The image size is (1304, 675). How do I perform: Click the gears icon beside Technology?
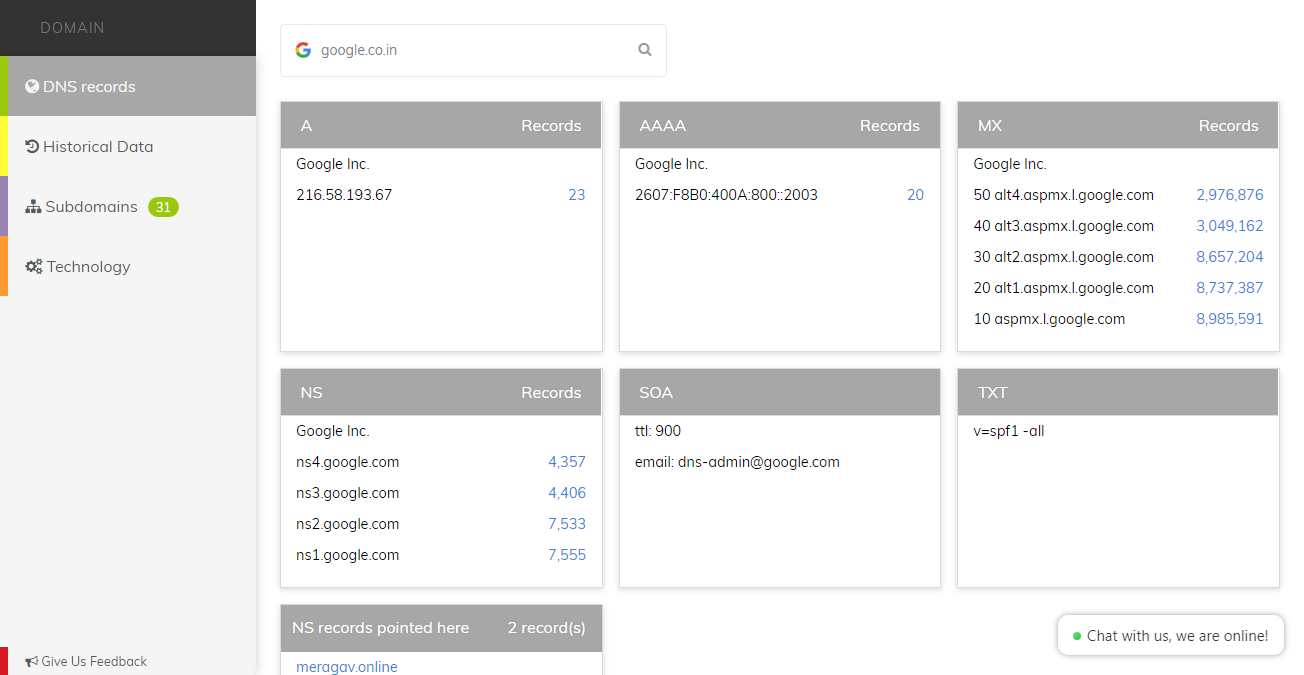[34, 267]
